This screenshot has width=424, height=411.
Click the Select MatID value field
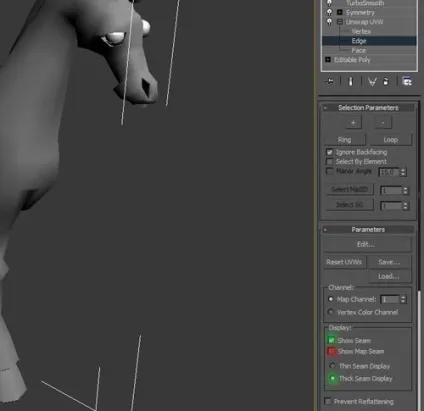(391, 191)
